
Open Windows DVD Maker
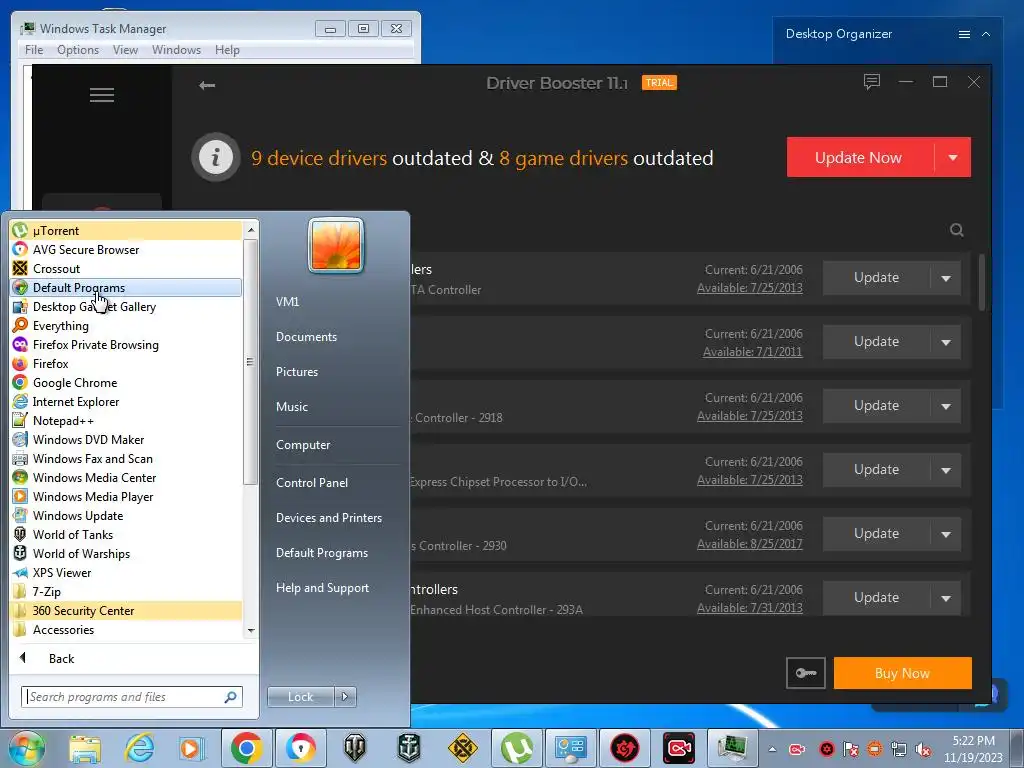pos(126,440)
